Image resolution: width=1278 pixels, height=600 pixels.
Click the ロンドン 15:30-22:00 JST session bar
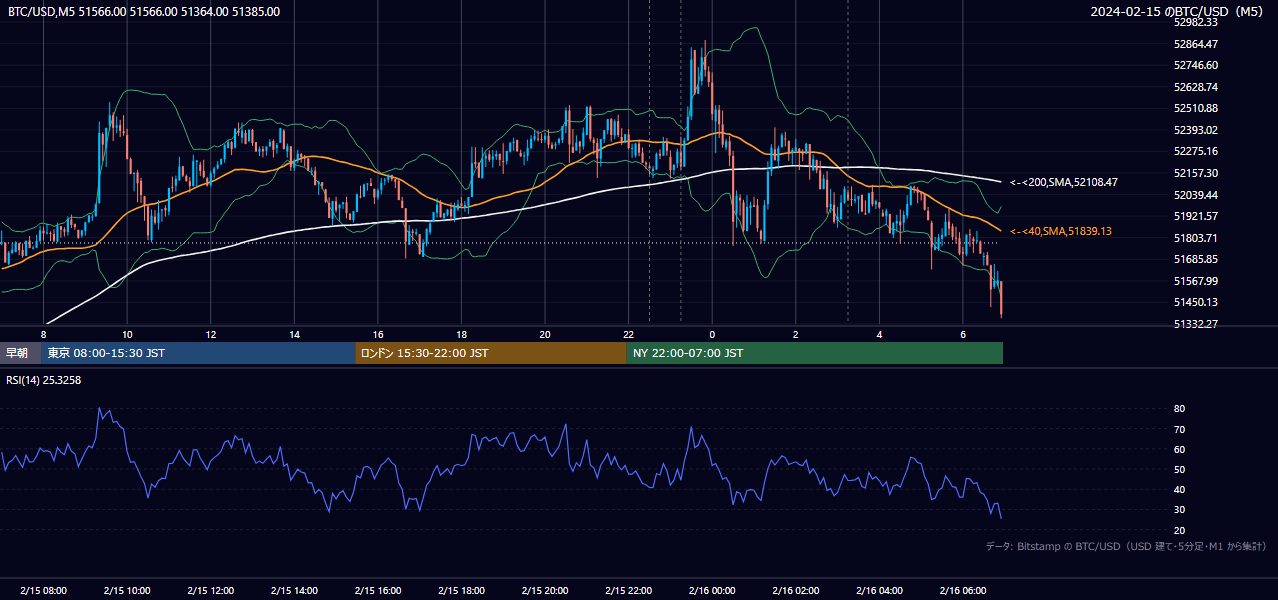(491, 353)
